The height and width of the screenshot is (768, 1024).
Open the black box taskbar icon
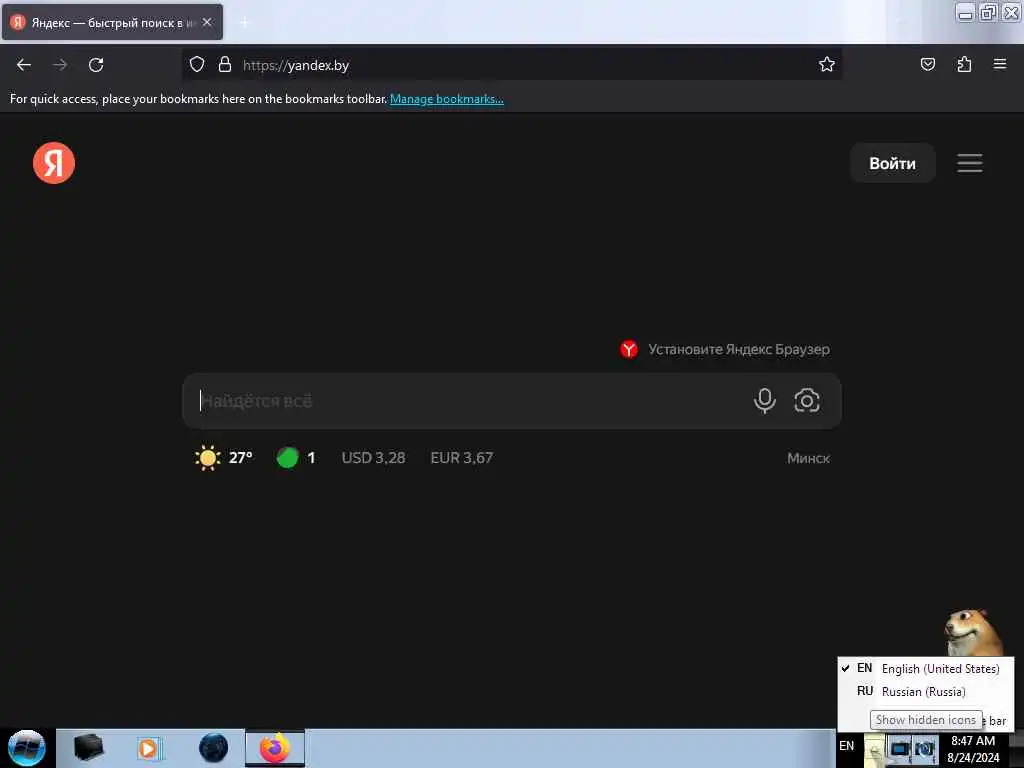coord(88,748)
